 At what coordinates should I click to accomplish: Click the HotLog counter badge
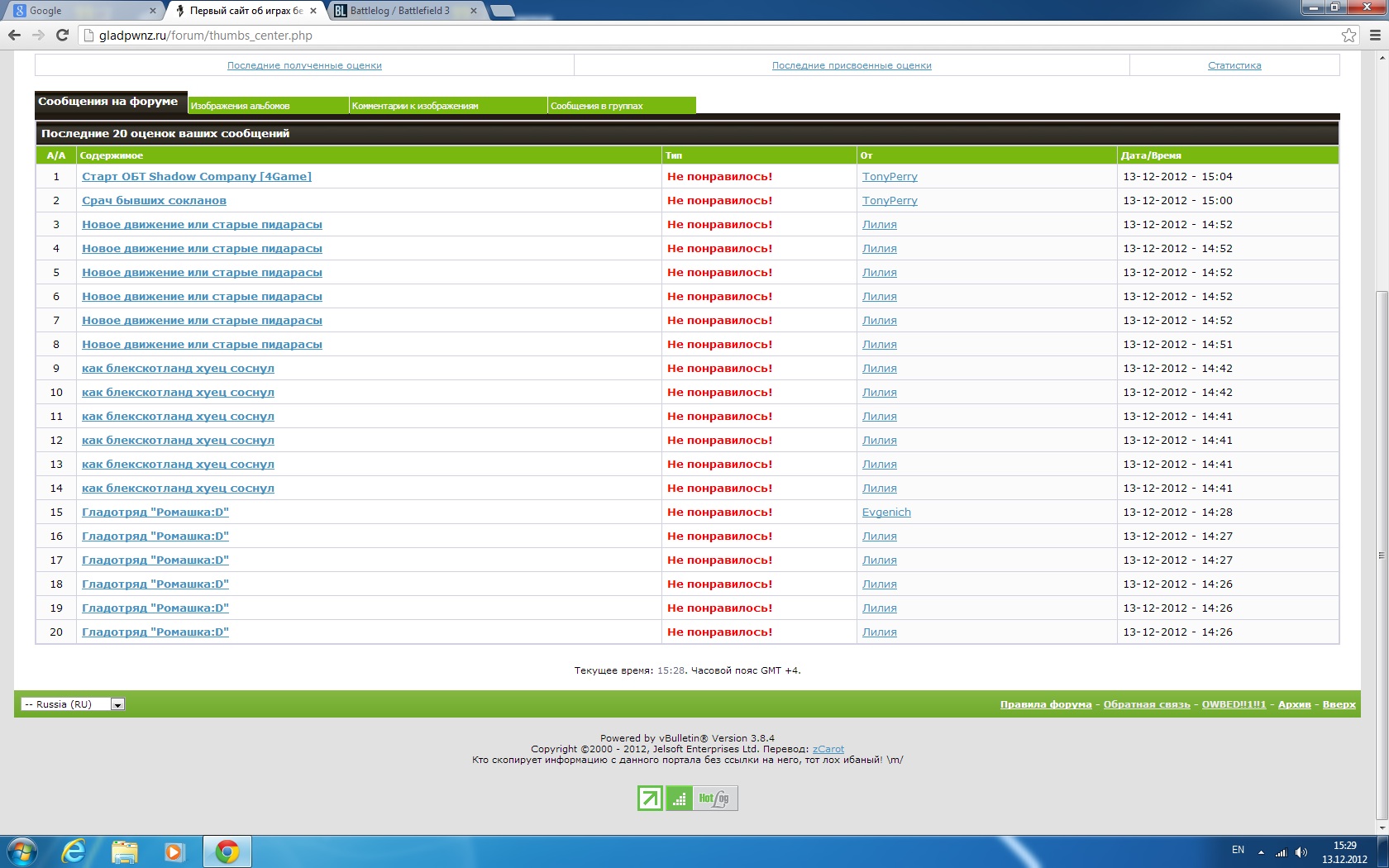pos(714,798)
